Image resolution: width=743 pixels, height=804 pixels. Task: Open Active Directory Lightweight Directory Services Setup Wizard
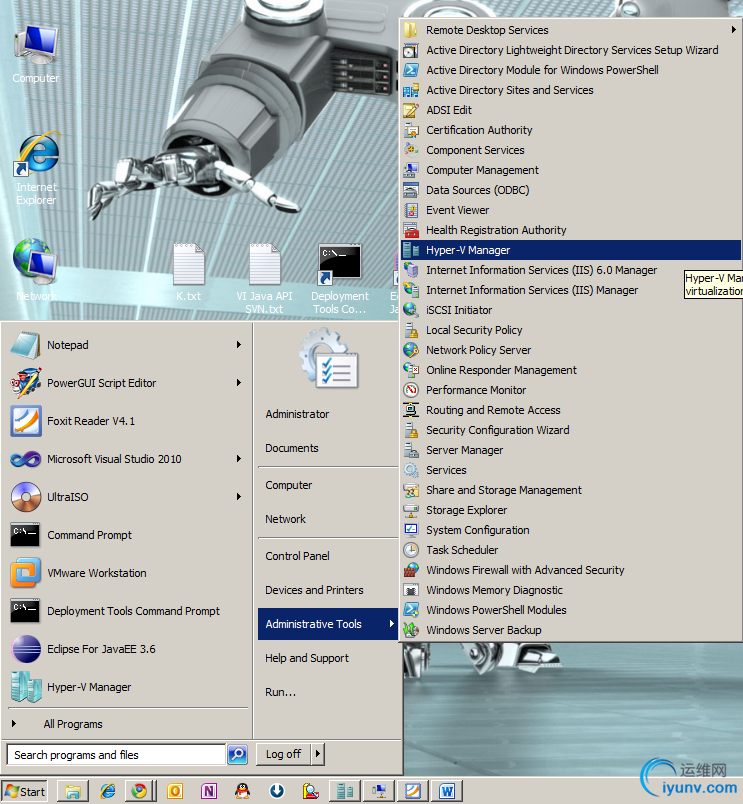571,50
